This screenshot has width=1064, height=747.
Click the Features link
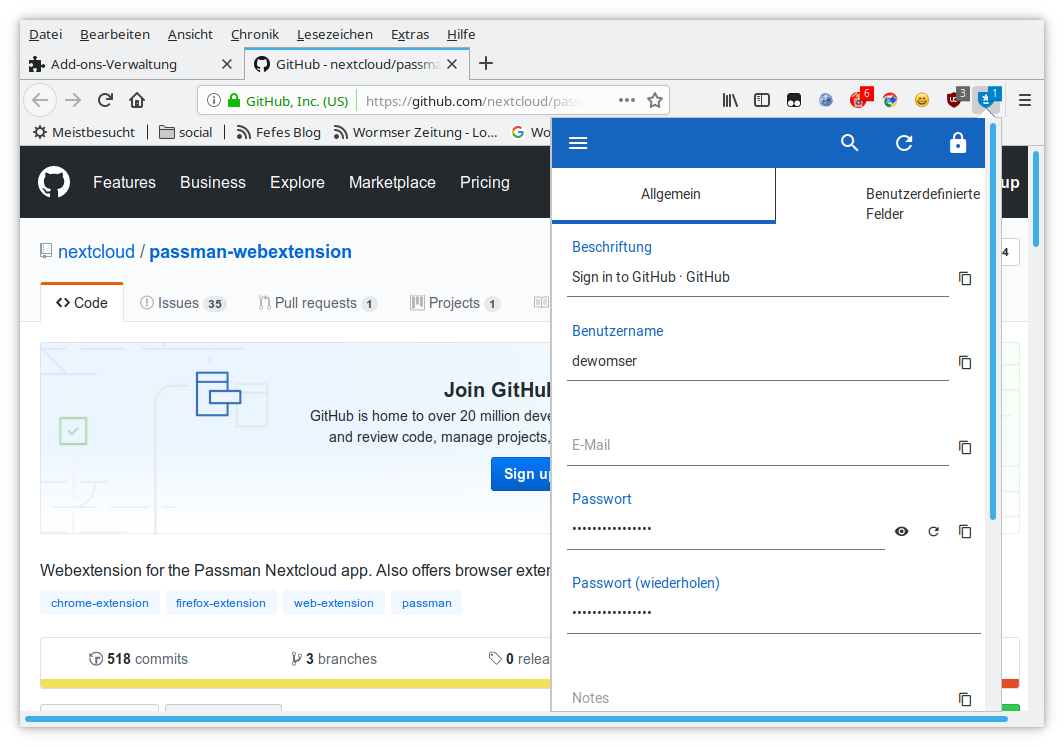click(124, 183)
